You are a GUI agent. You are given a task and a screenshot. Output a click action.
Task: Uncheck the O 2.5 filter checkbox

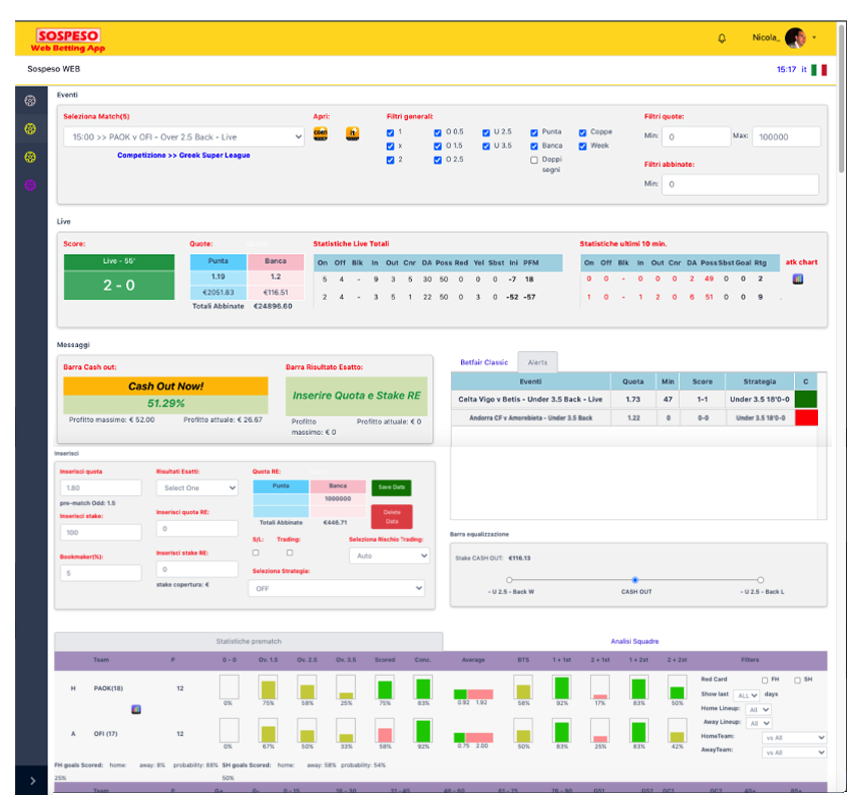click(x=437, y=159)
